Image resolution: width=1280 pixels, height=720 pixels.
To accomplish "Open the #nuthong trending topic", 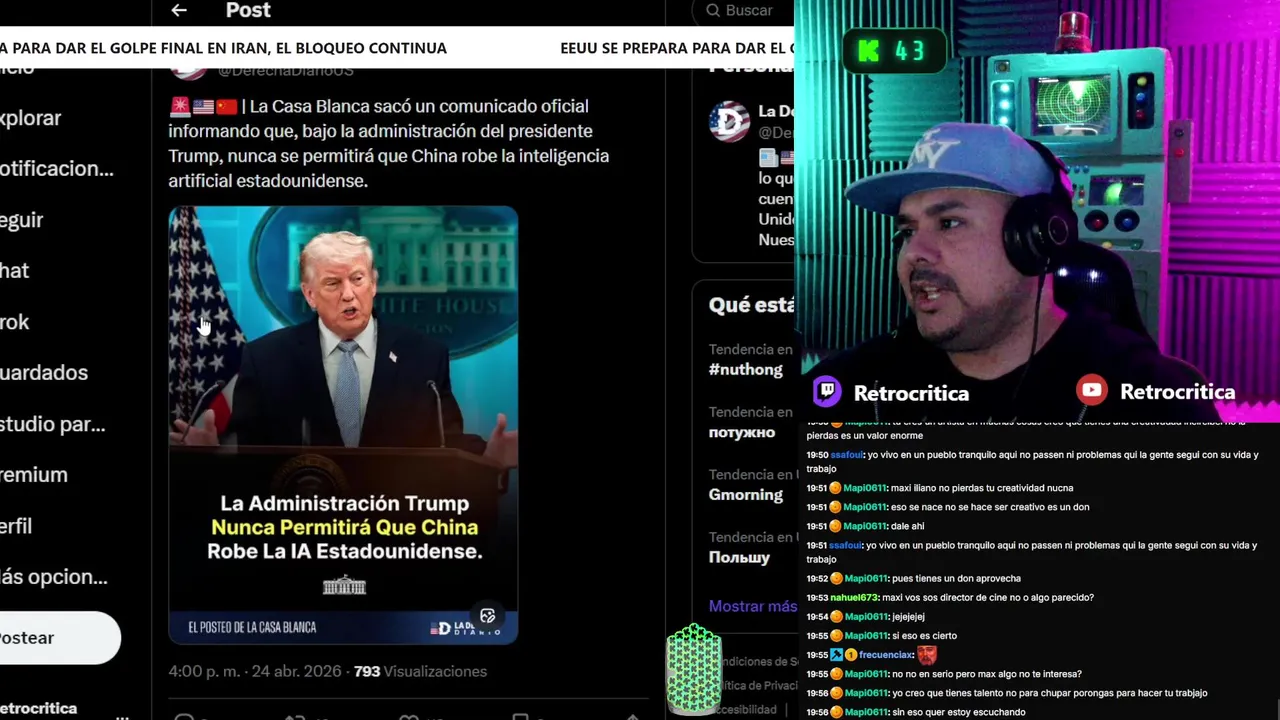I will point(746,370).
